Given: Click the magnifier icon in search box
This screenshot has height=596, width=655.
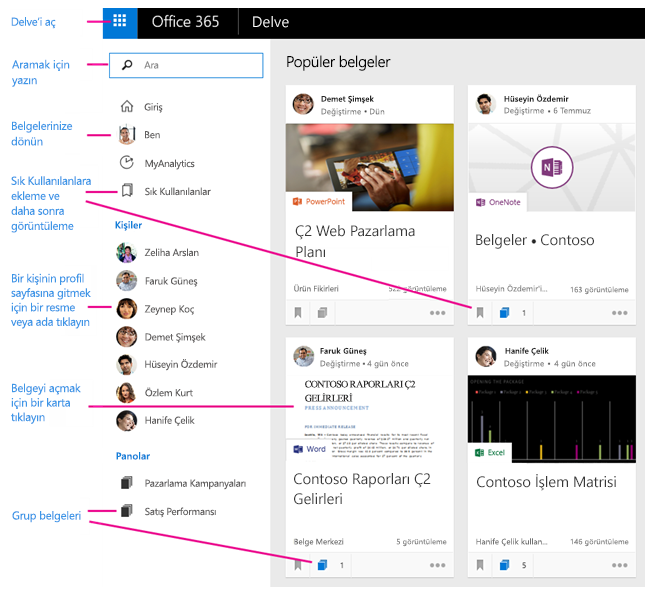Looking at the screenshot, I should (x=127, y=65).
